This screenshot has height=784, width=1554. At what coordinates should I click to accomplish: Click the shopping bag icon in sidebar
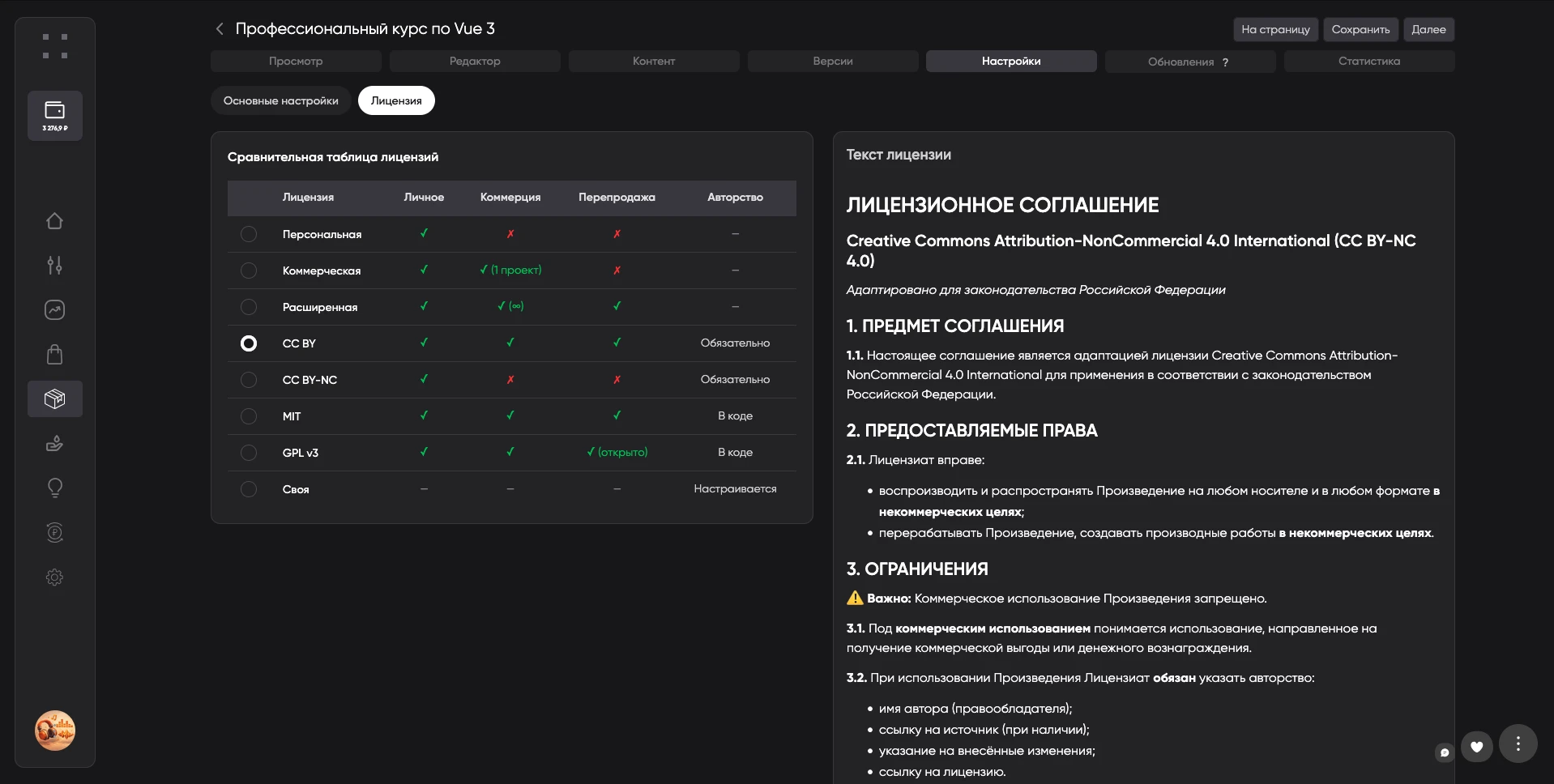coord(54,355)
